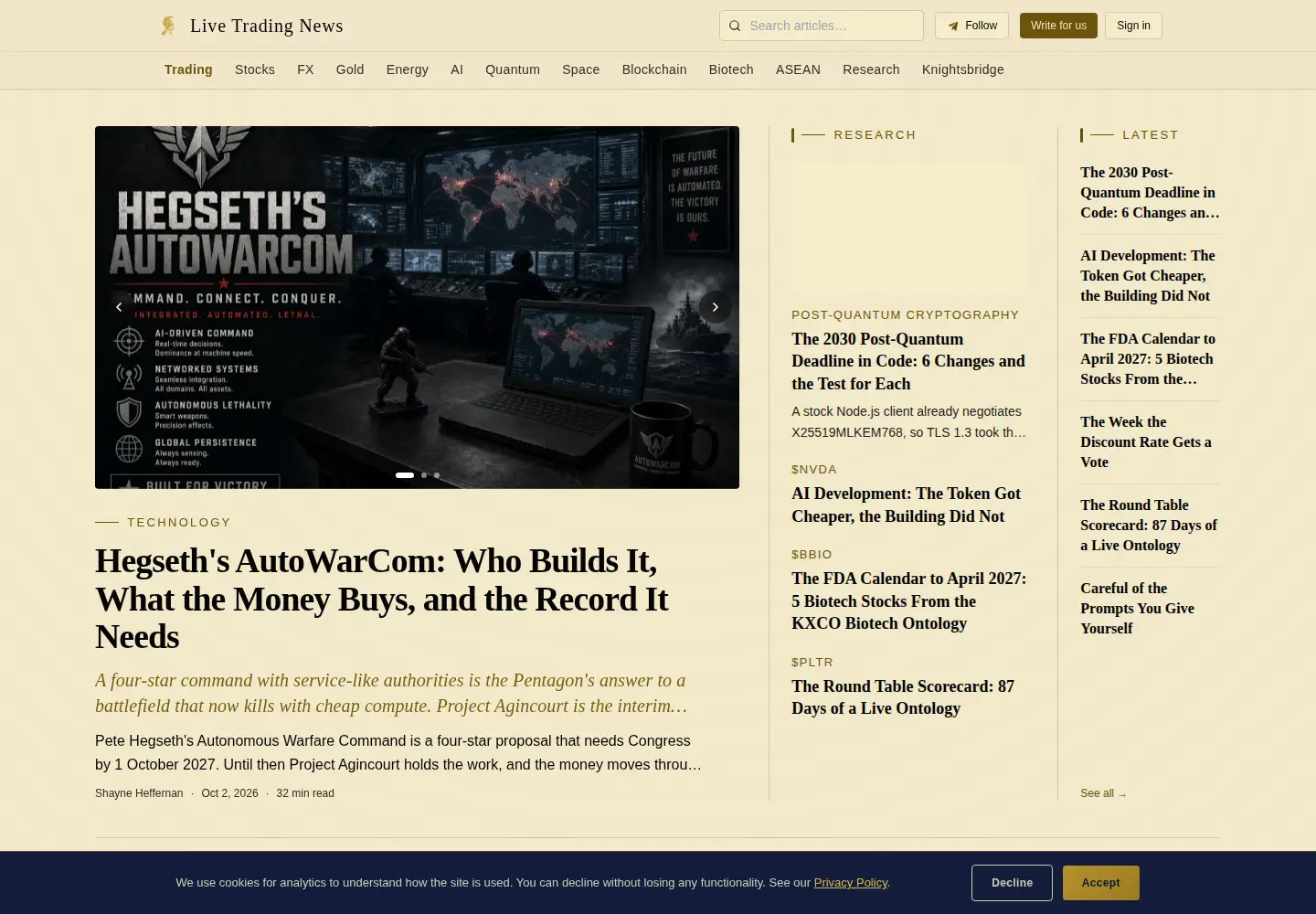Viewport: 1316px width, 914px height.
Task: Advance to the next carousel slide
Action: 715,307
